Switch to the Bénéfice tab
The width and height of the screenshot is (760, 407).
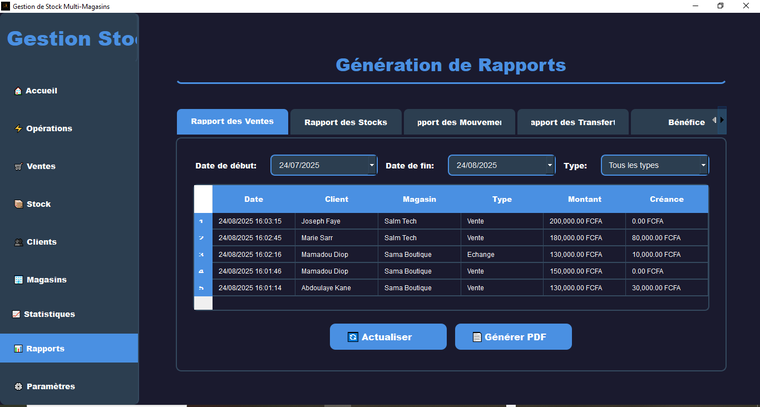tap(685, 122)
